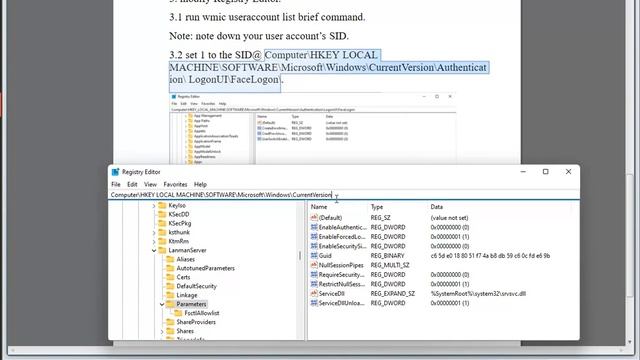Image resolution: width=640 pixels, height=360 pixels.
Task: Click the REG_MULTI_SZ type cell
Action: pyautogui.click(x=390, y=265)
